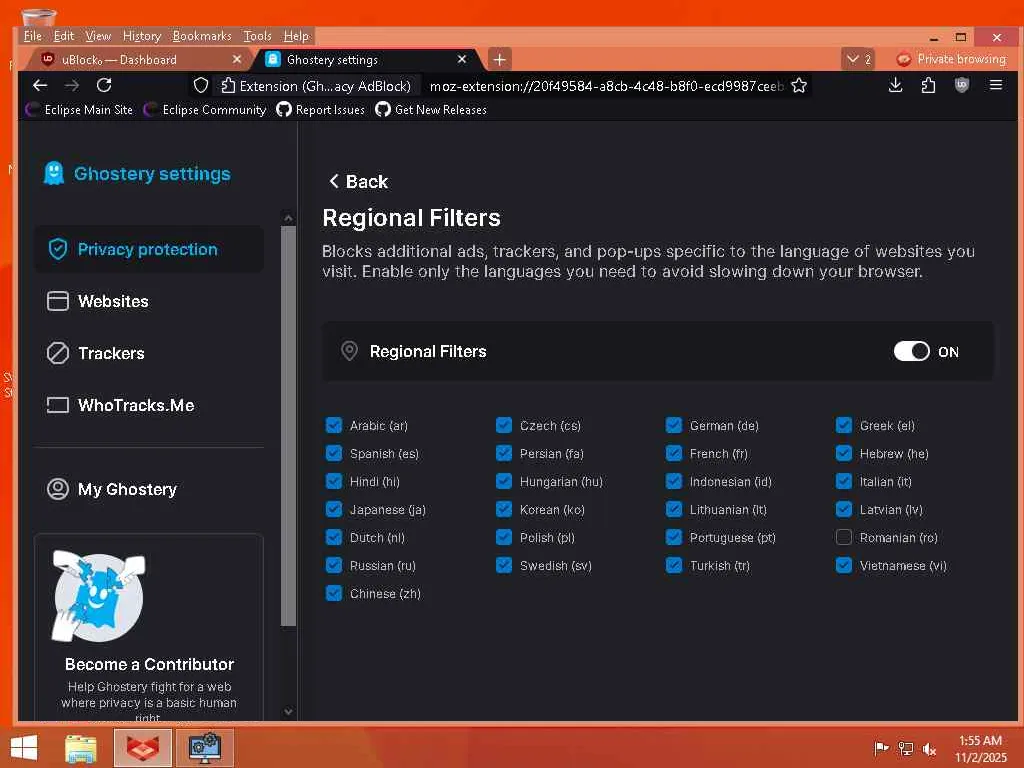Image resolution: width=1024 pixels, height=768 pixels.
Task: Open the Tools menu
Action: click(x=257, y=36)
